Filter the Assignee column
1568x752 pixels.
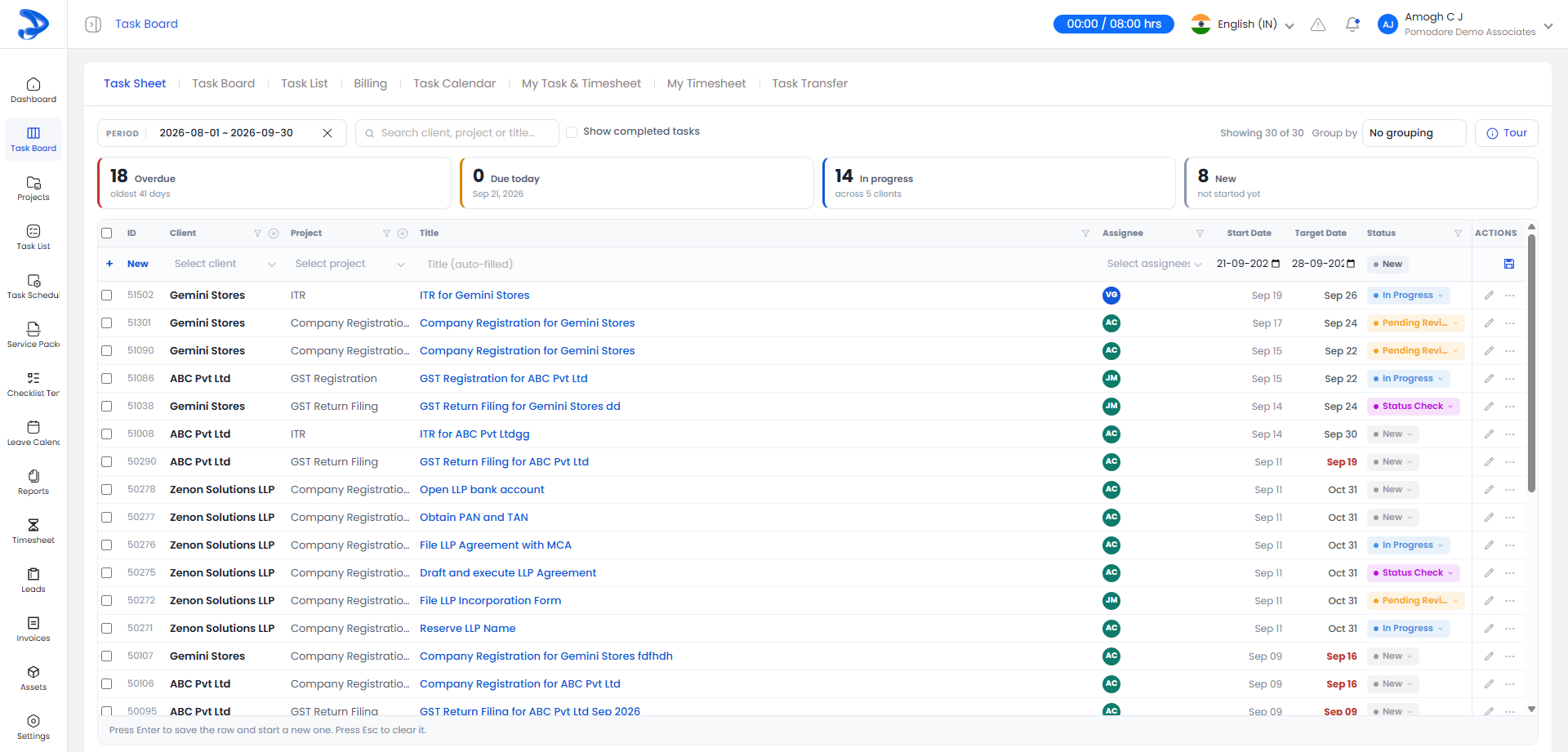tap(1200, 234)
